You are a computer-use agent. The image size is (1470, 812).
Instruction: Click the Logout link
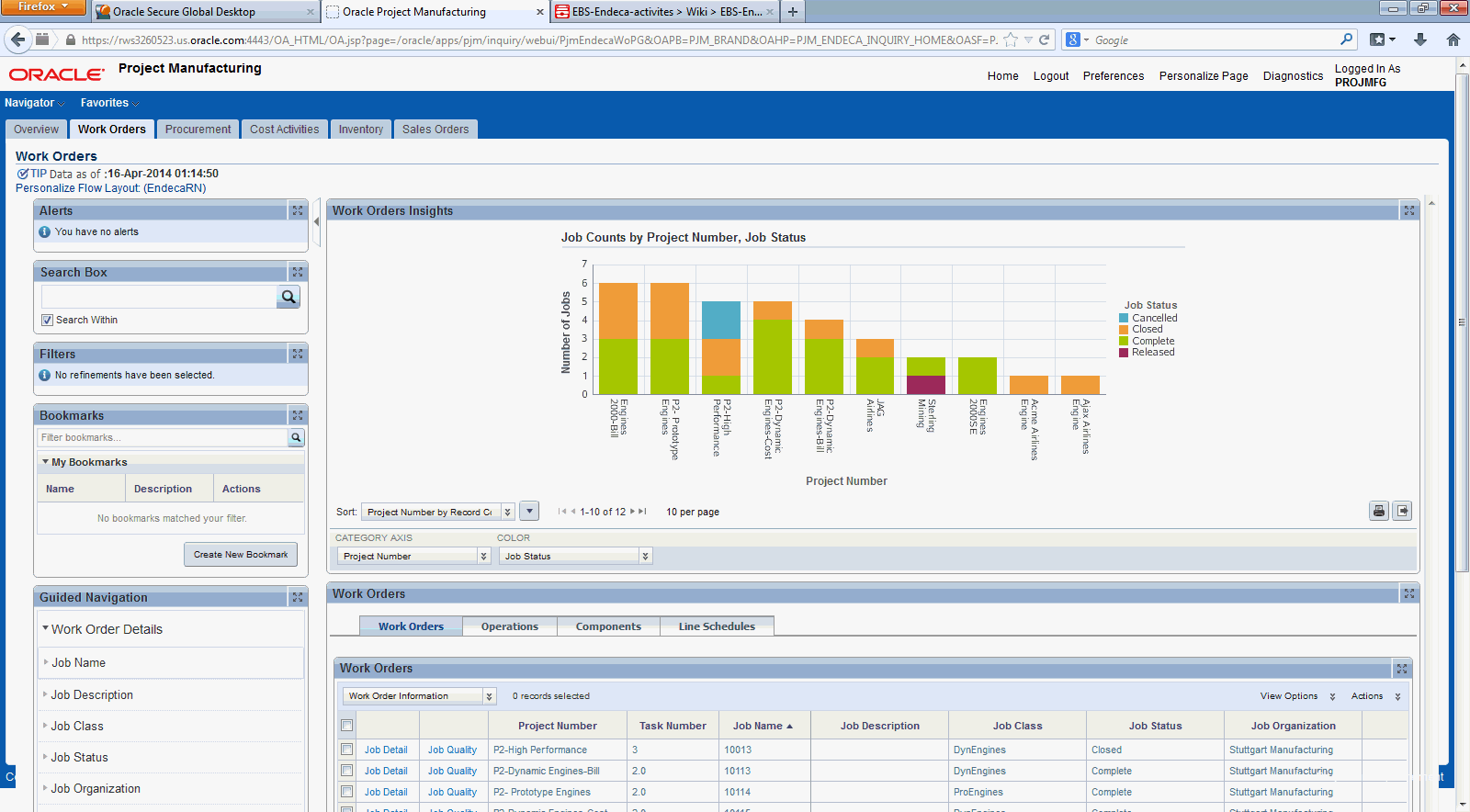coord(1051,76)
